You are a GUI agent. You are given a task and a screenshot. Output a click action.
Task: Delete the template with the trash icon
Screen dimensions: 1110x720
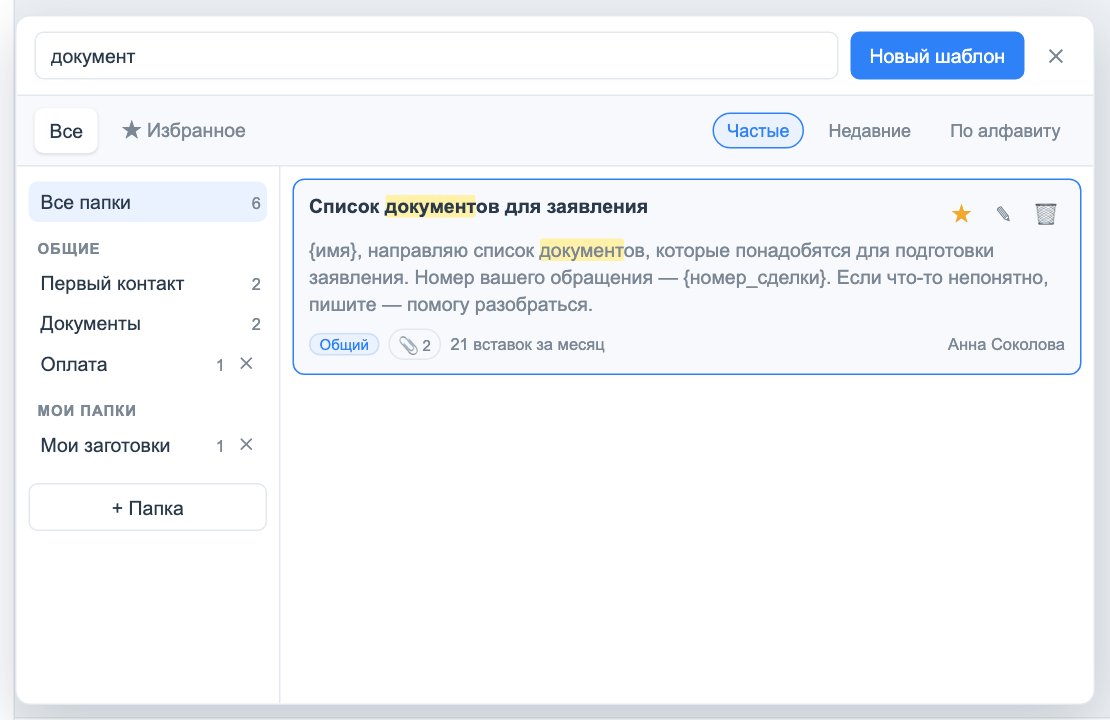coord(1046,213)
